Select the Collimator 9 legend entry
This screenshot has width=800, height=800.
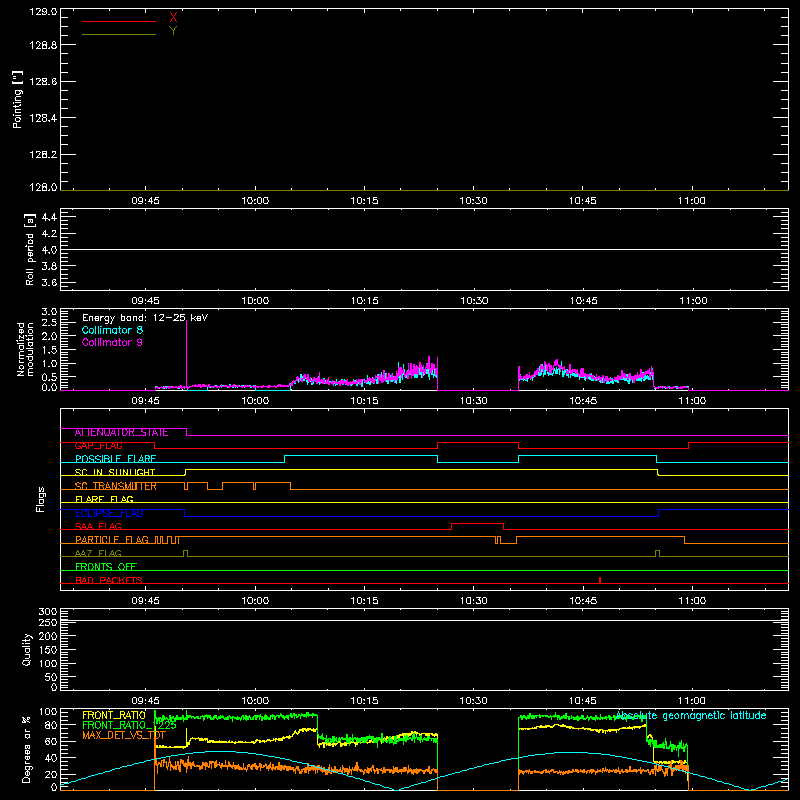tap(112, 342)
